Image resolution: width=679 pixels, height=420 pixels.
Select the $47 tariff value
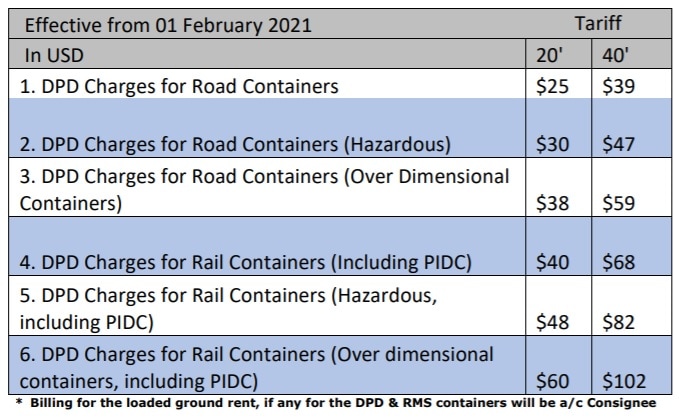pos(621,145)
